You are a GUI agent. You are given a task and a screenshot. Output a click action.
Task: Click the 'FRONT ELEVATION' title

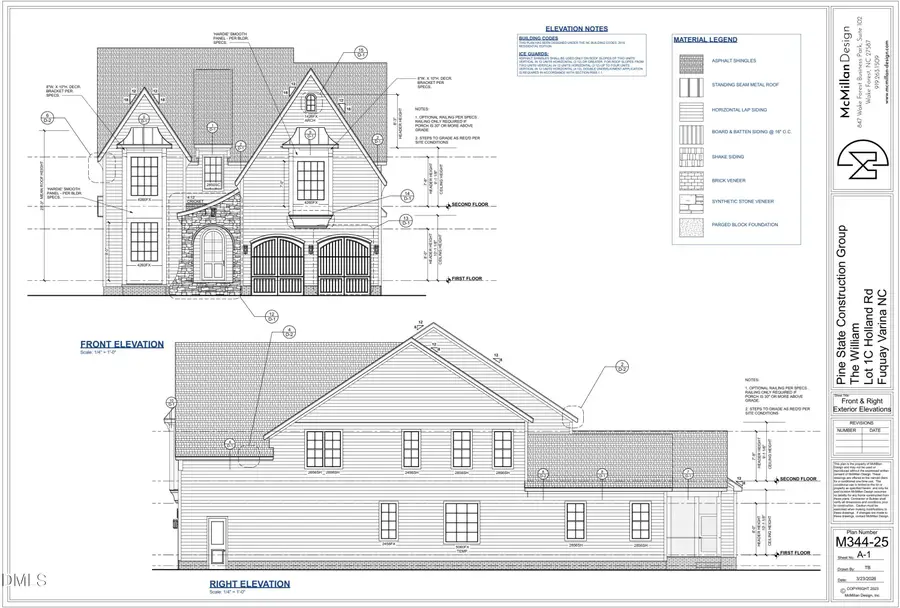[x=122, y=344]
